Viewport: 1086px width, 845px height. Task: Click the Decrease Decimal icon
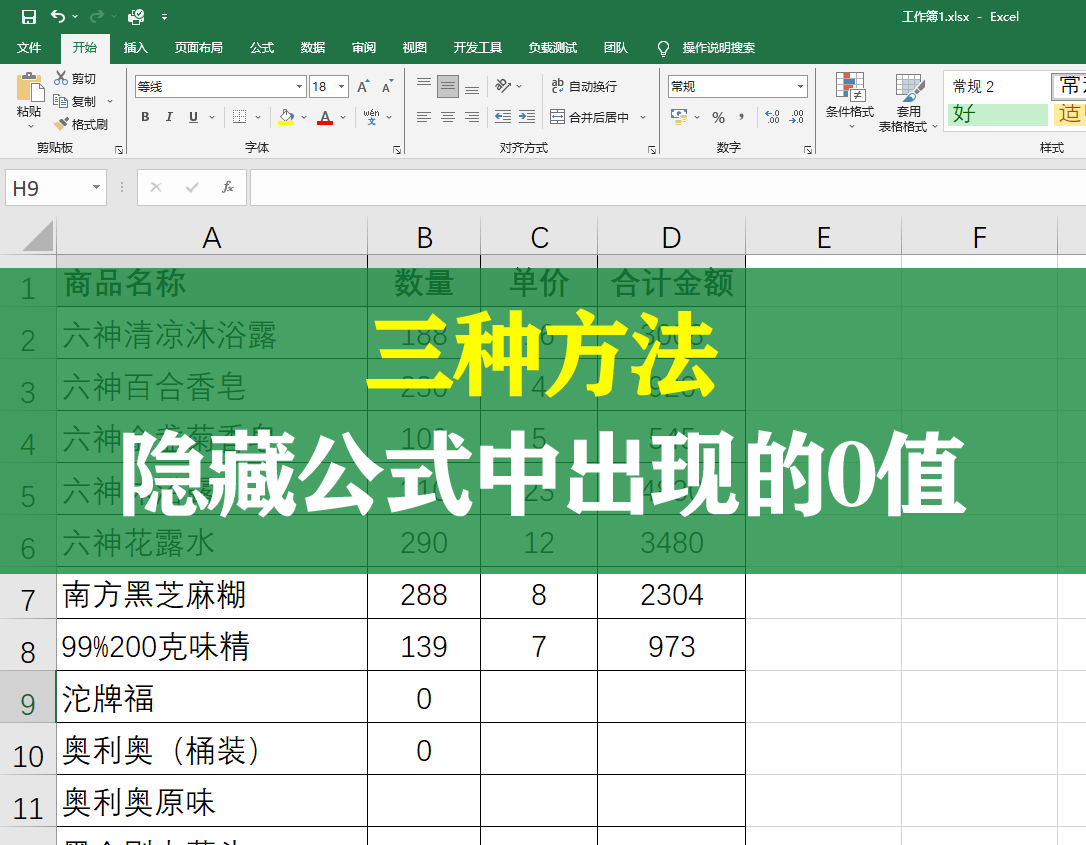pos(796,117)
